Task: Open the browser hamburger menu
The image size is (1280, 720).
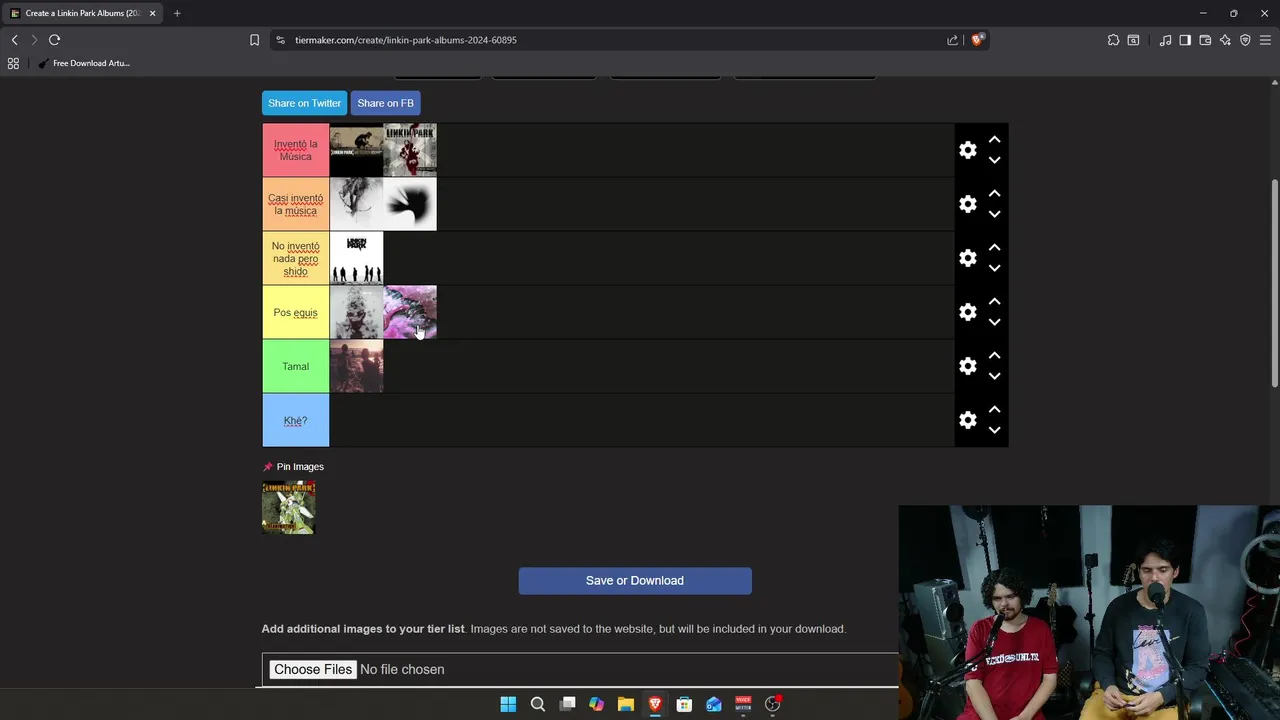Action: 1265,40
